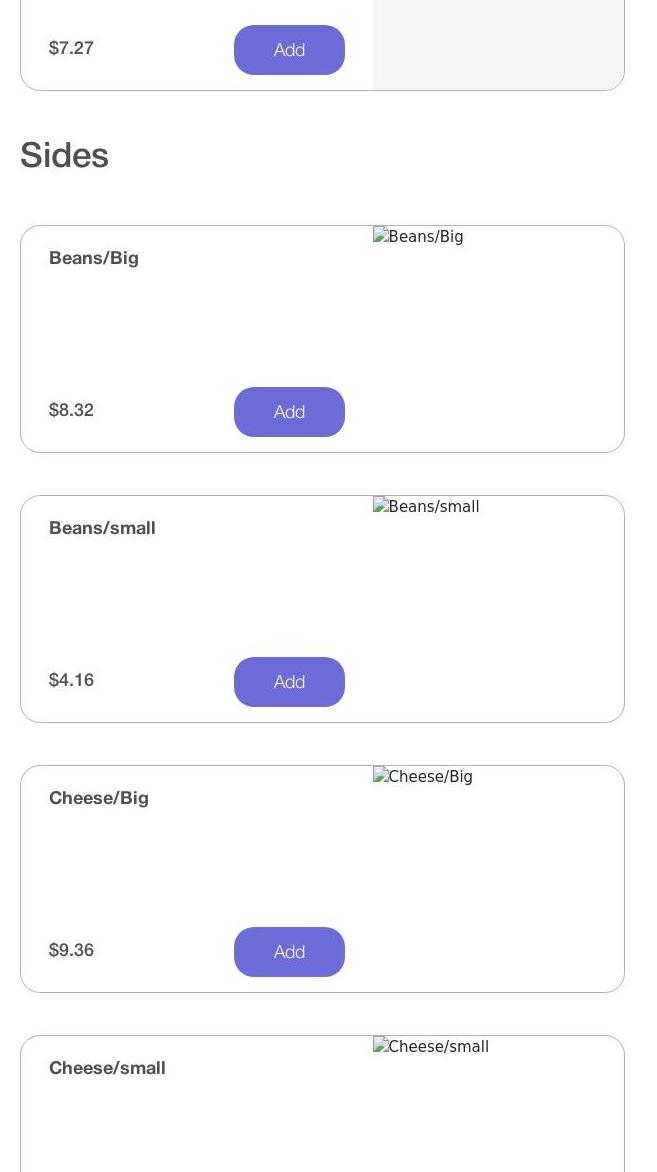The height and width of the screenshot is (1172, 657).
Task: Add Beans/Big to the order
Action: (289, 412)
